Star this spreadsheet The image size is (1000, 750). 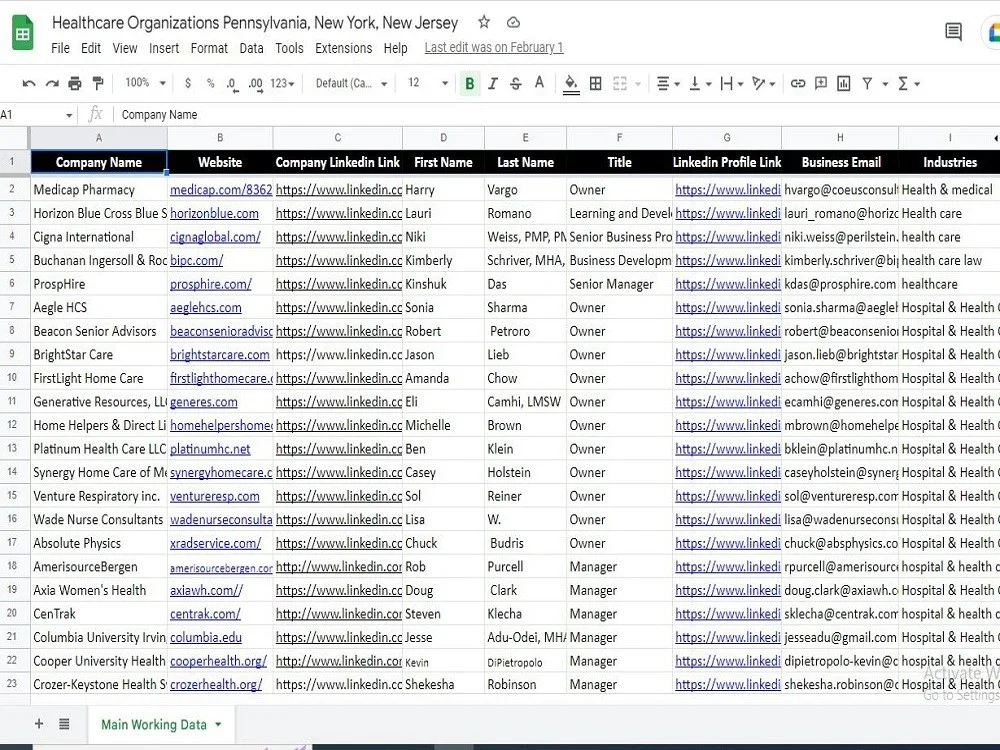[x=484, y=22]
